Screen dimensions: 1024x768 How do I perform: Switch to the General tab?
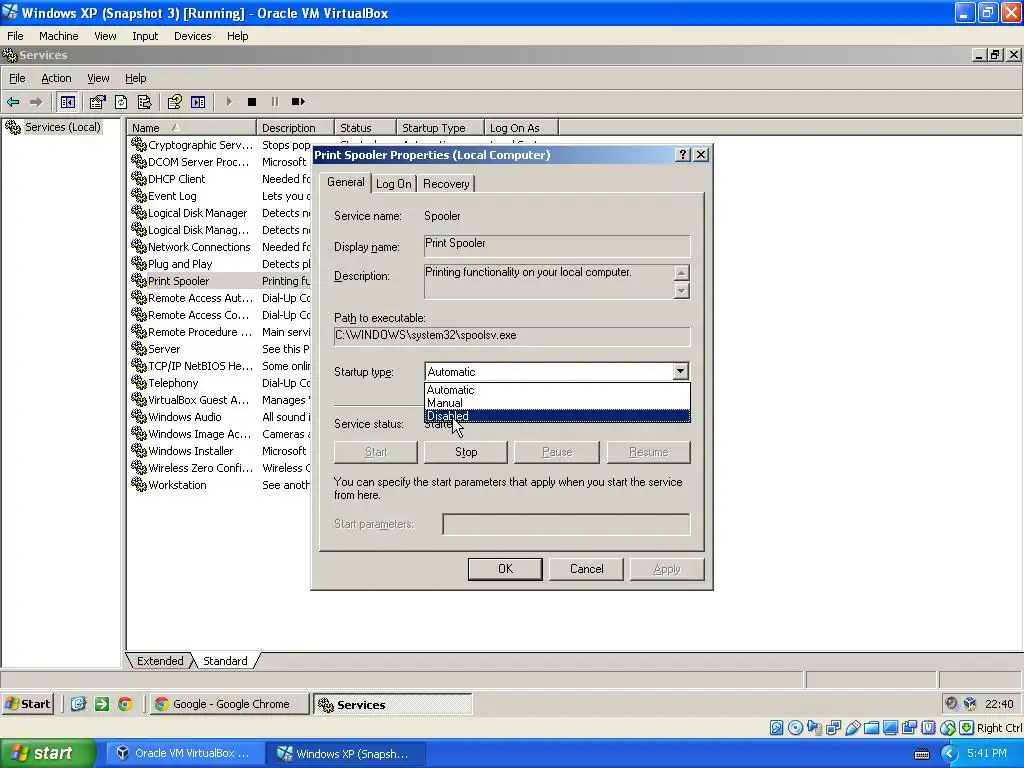[345, 182]
